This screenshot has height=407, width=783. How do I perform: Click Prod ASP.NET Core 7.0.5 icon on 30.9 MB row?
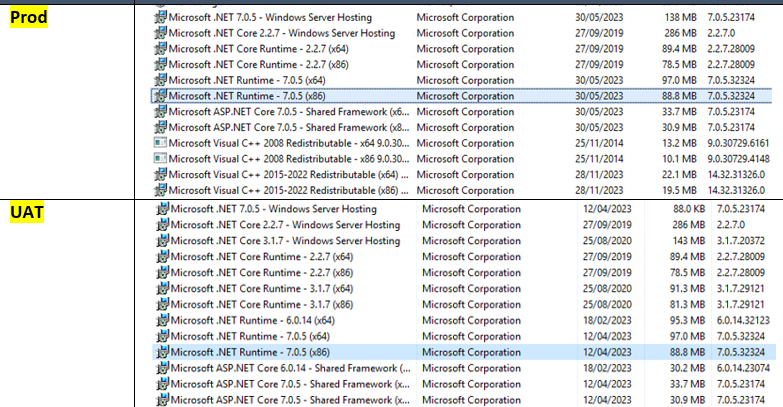pyautogui.click(x=160, y=127)
